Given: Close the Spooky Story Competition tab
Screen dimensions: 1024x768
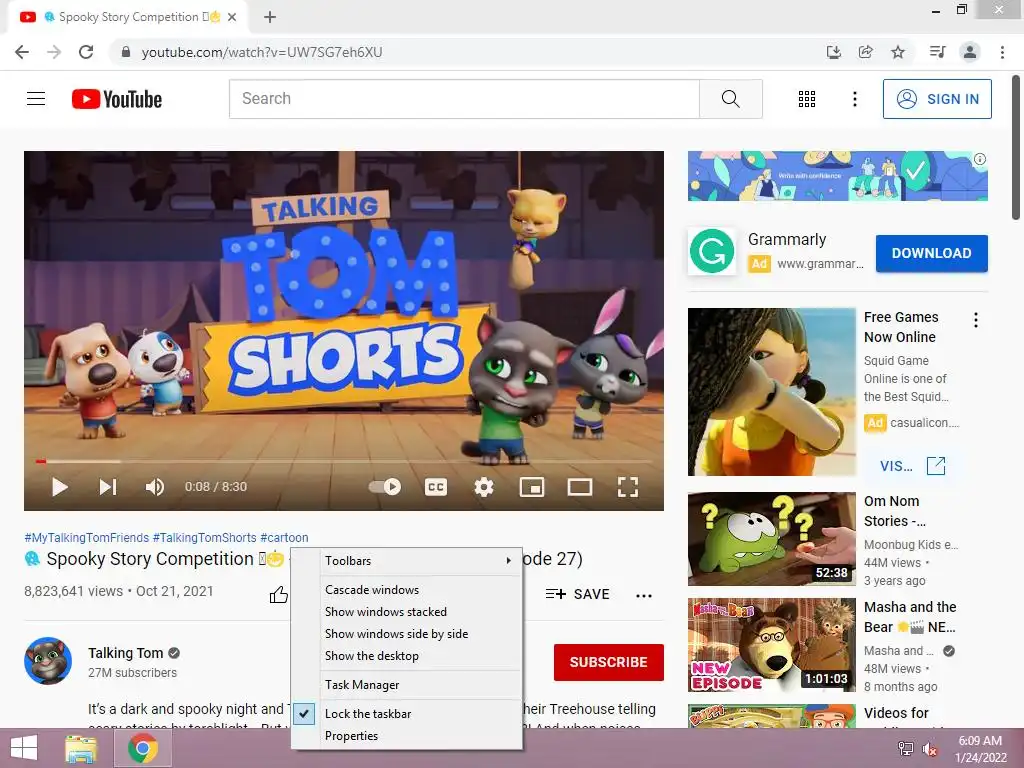Looking at the screenshot, I should (232, 17).
